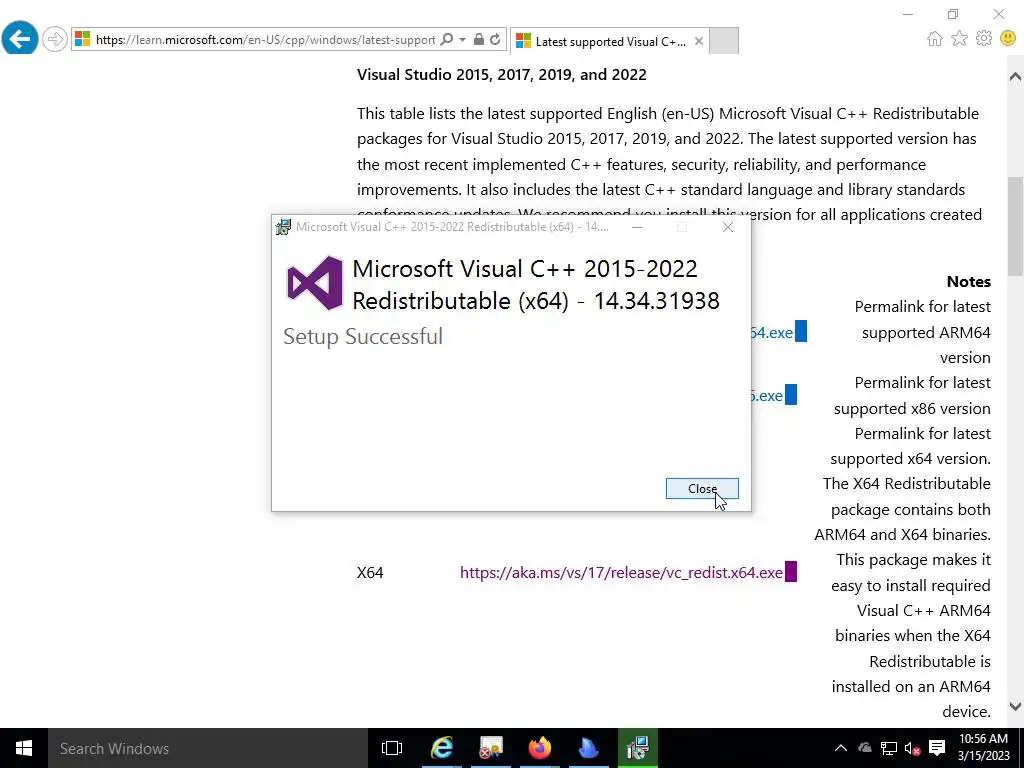Image resolution: width=1024 pixels, height=768 pixels.
Task: Open a new browser tab
Action: (x=724, y=40)
